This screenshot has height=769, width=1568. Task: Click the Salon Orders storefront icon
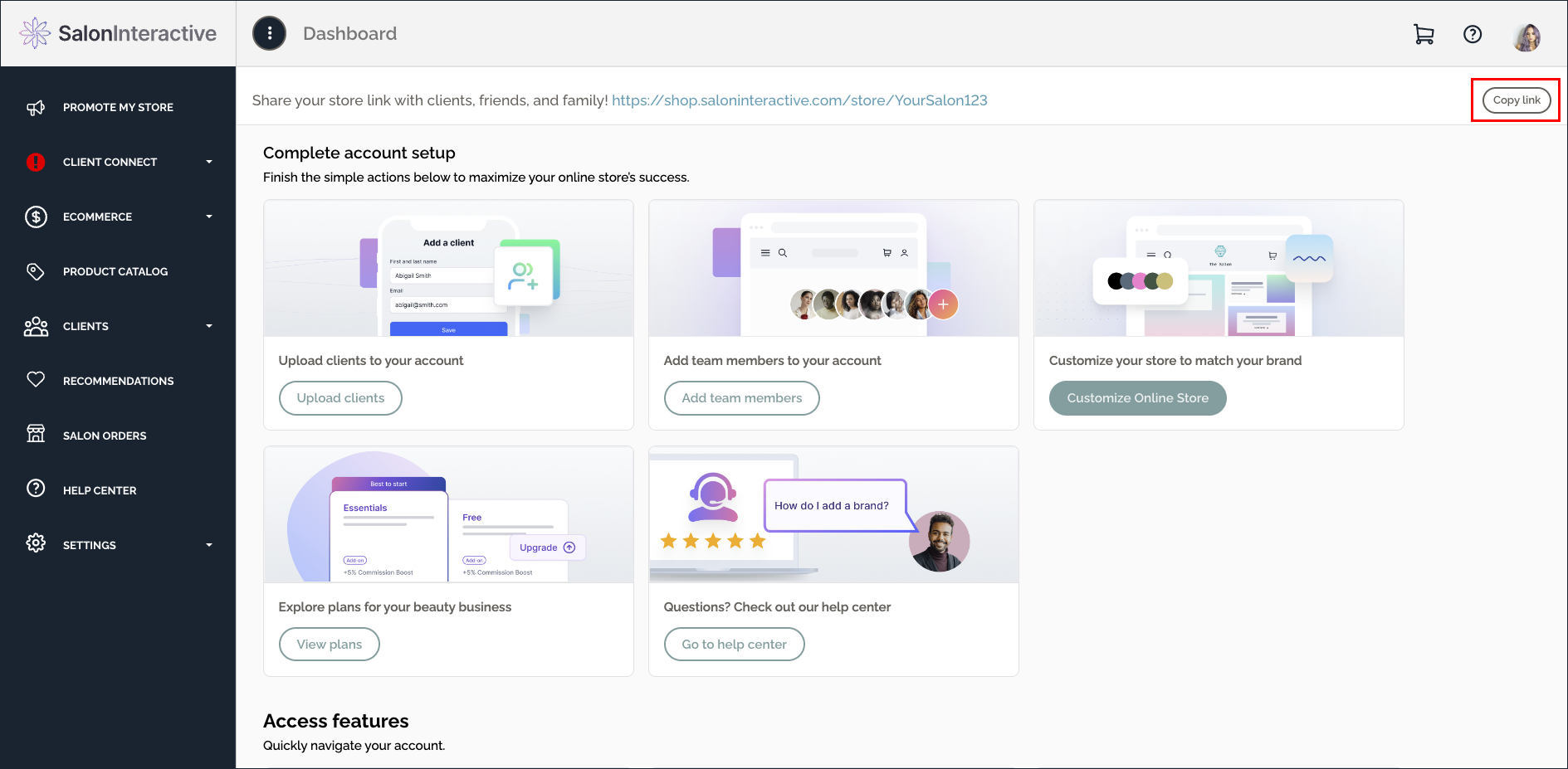(36, 434)
